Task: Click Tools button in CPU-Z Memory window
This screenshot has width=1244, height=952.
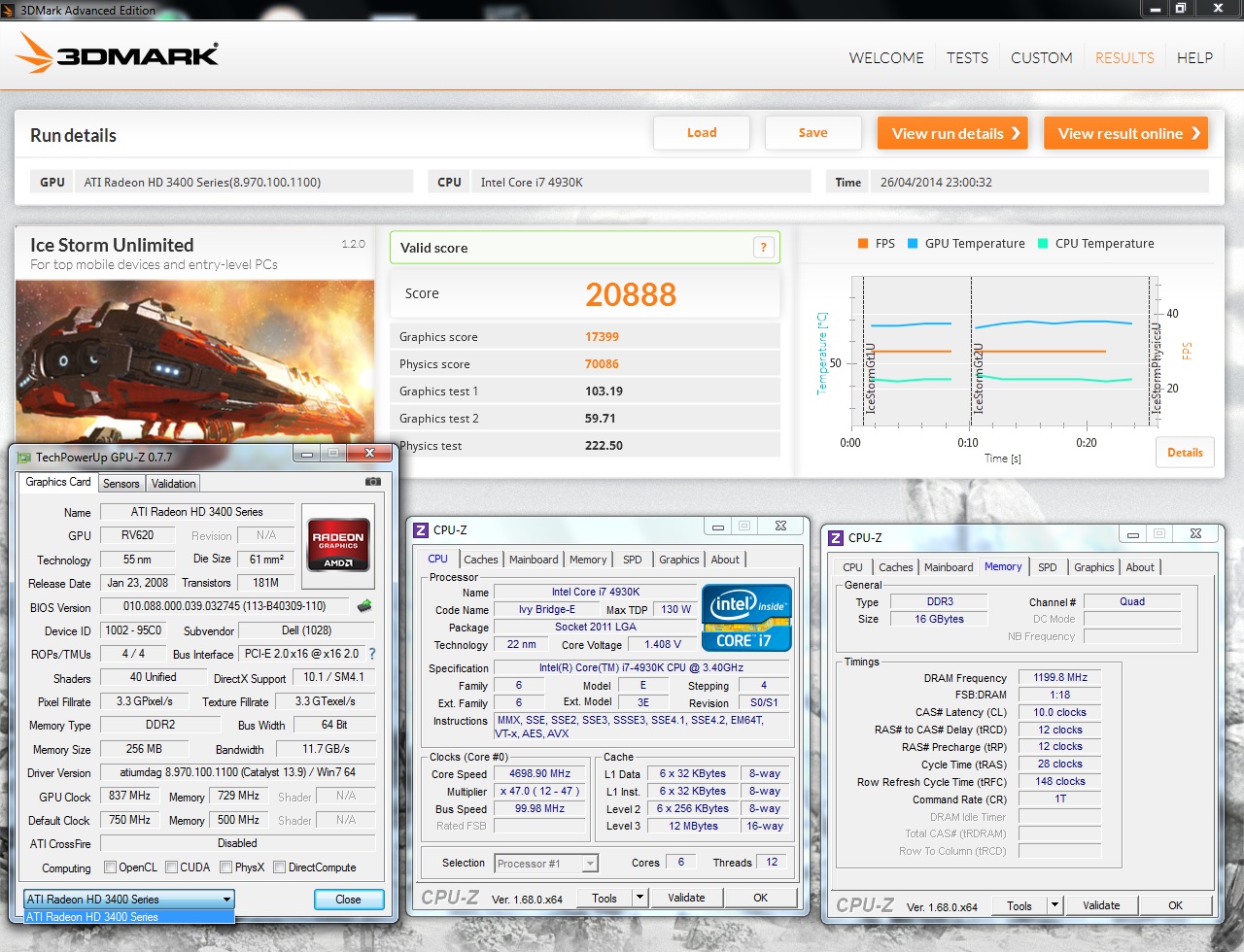Action: (x=1019, y=905)
